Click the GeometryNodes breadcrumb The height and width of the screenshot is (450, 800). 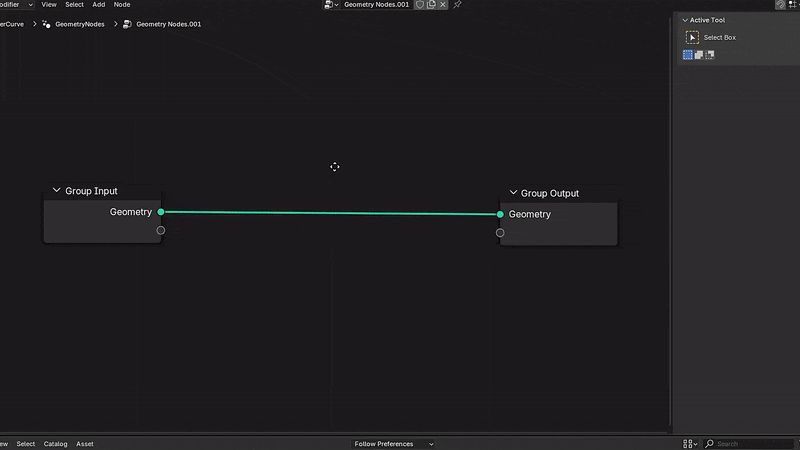[79, 24]
